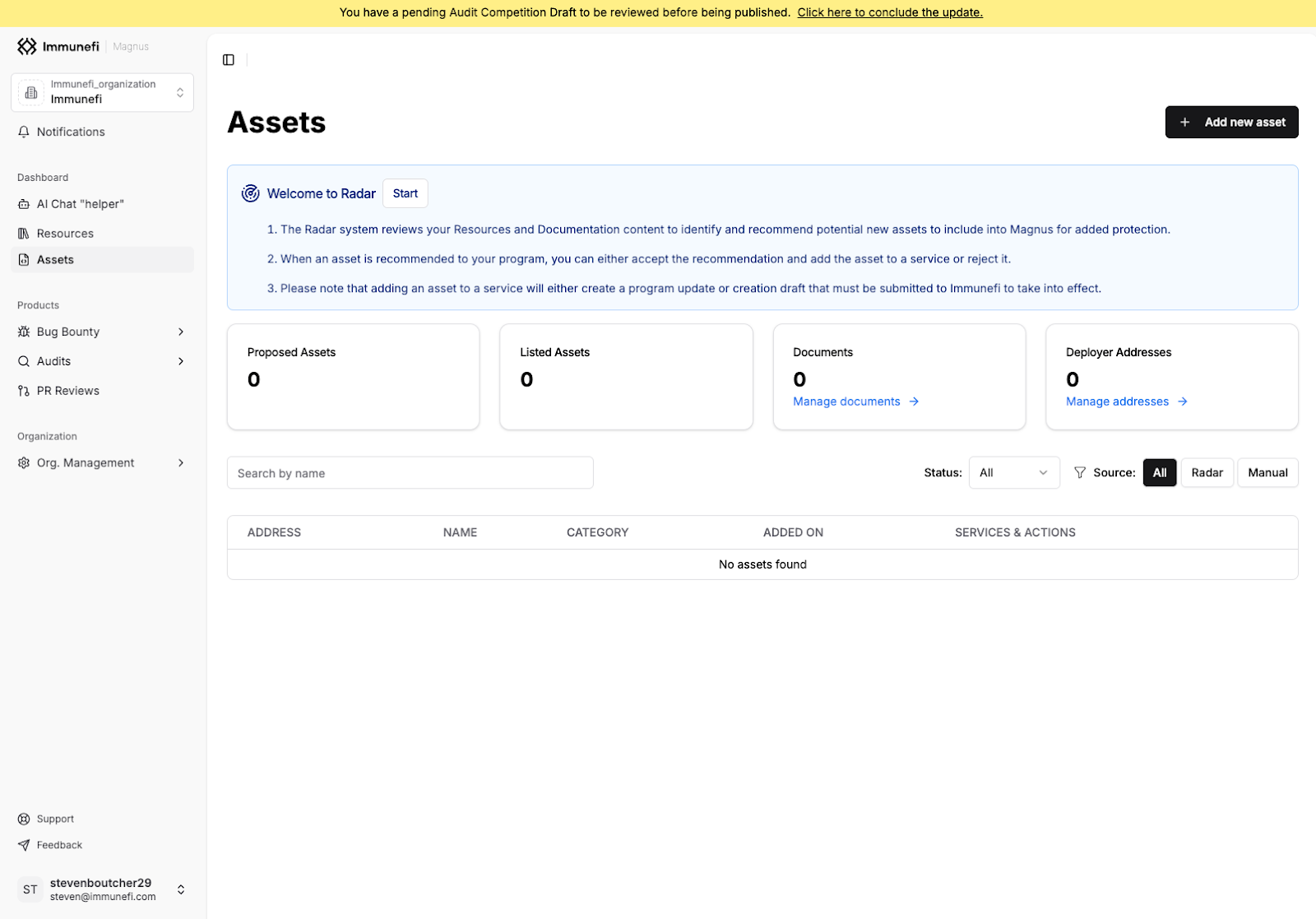This screenshot has width=1316, height=919.
Task: Click the CATEGORY column header
Action: pyautogui.click(x=597, y=532)
